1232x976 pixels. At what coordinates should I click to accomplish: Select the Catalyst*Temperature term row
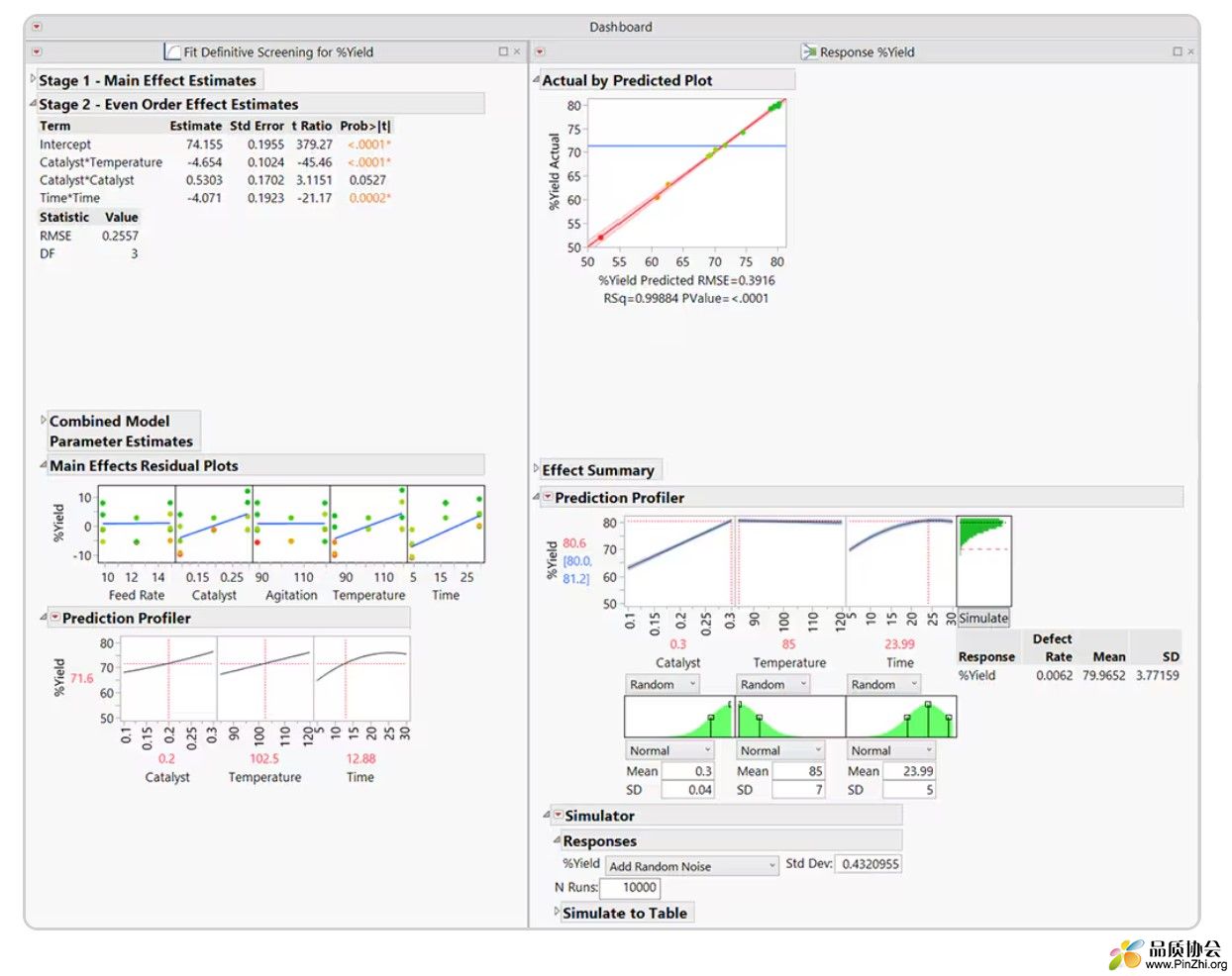215,162
